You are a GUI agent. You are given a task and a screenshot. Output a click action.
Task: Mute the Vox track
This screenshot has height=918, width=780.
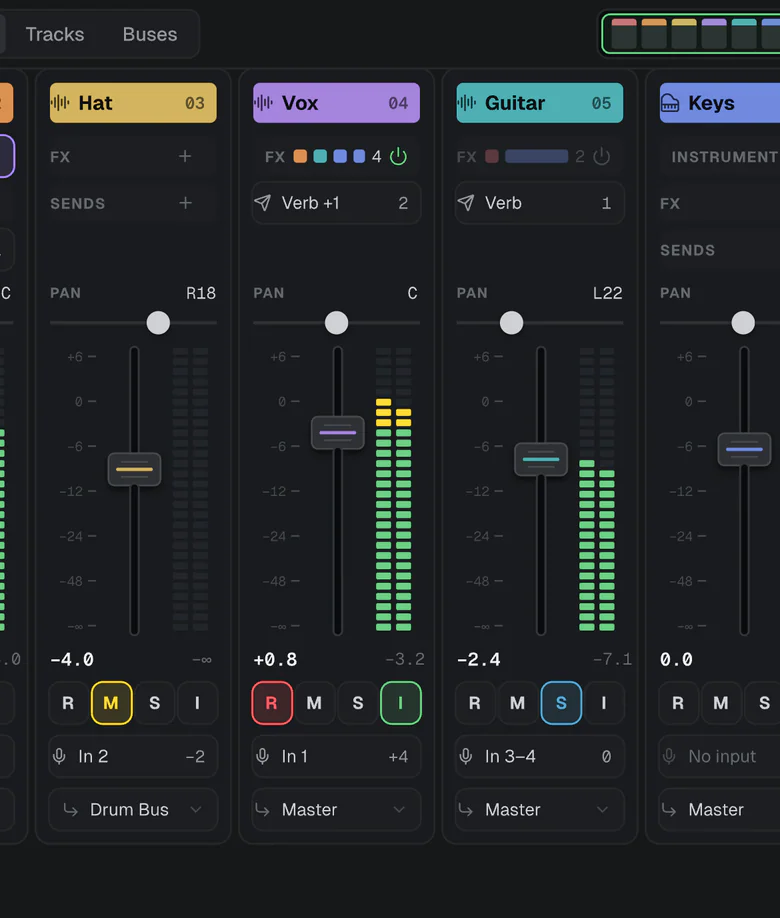(x=314, y=703)
